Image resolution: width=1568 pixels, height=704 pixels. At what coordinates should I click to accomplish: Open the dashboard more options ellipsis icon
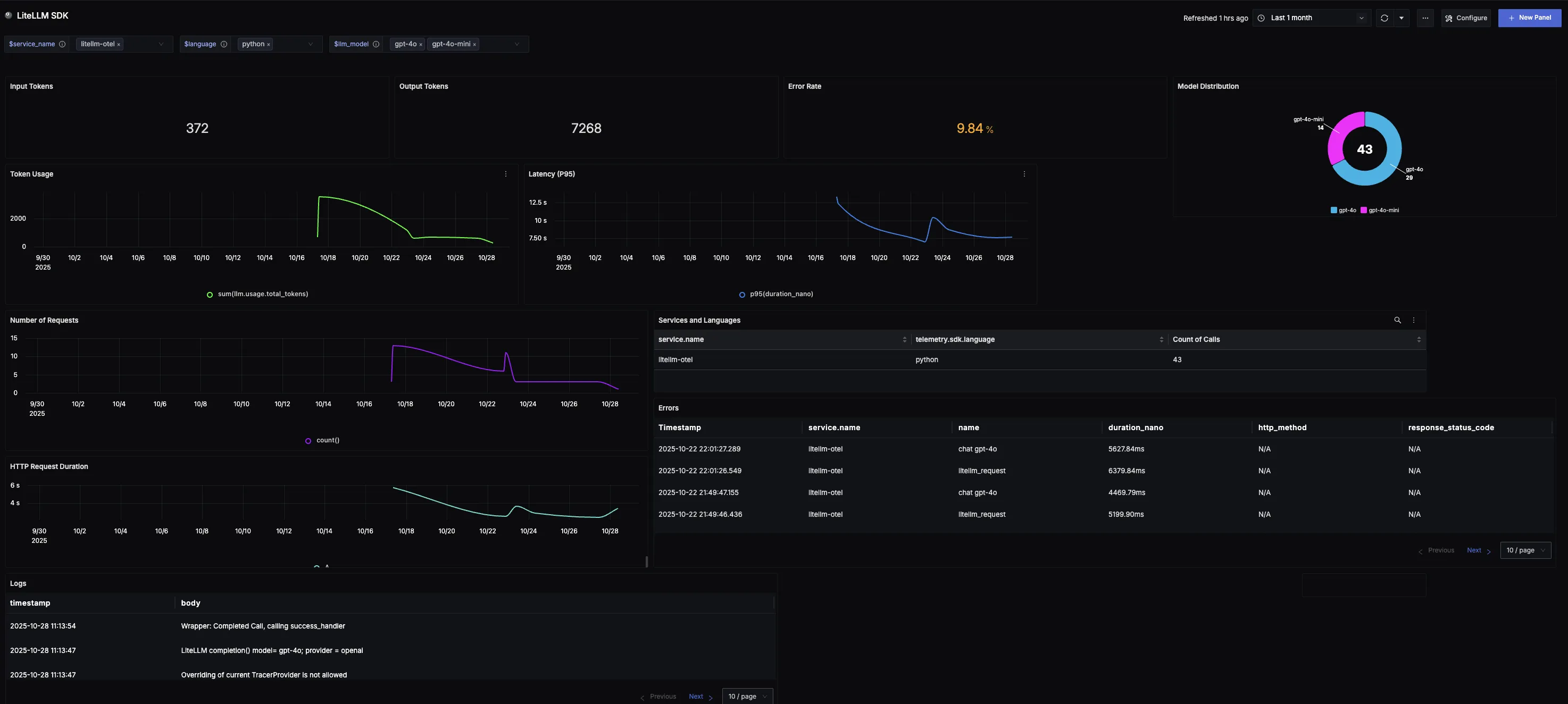(1425, 18)
